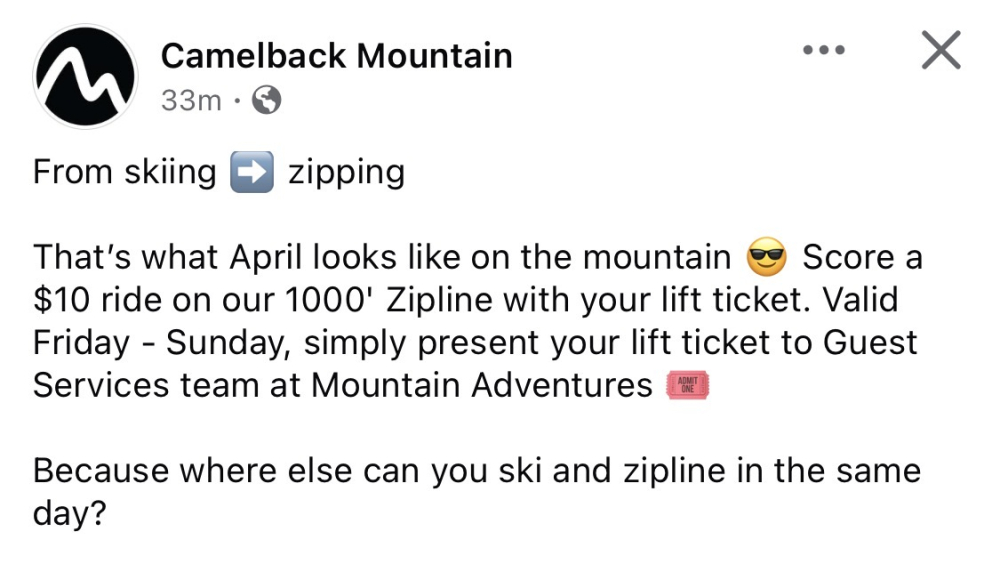This screenshot has height=564, width=1000.
Task: Click the 33m post timestamp
Action: (x=191, y=100)
